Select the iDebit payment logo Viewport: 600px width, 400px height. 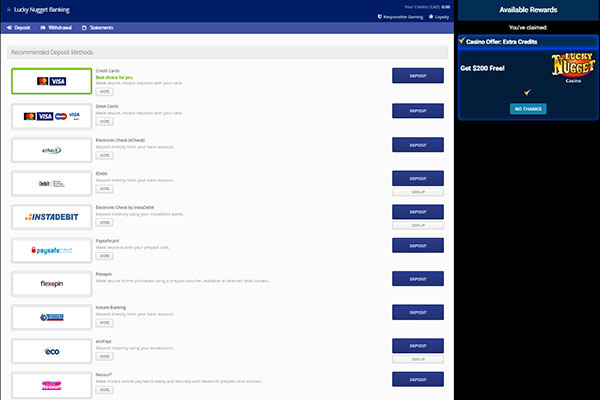coord(52,184)
